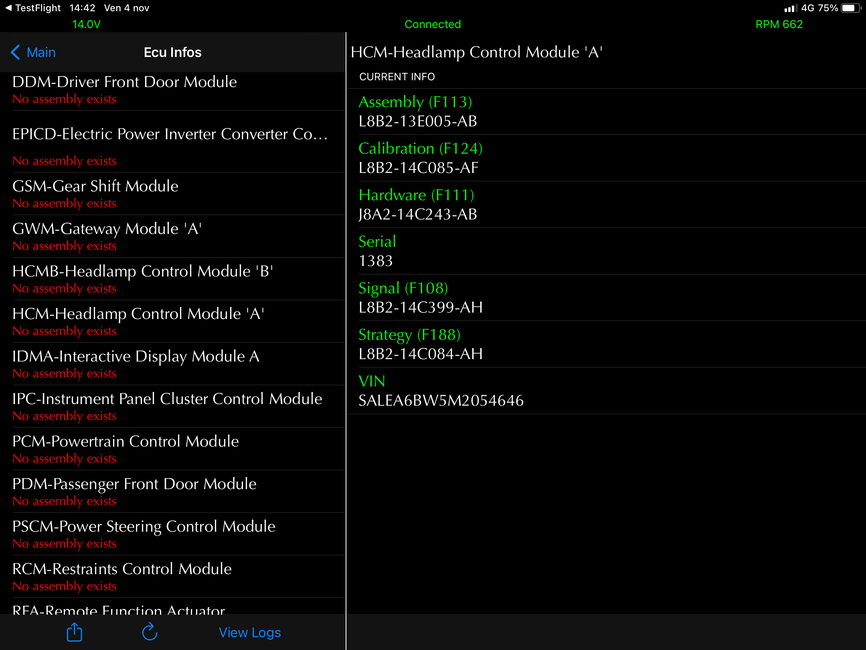Select PDM-Passenger Front Door Module
Screen dimensions: 866x650
point(172,492)
